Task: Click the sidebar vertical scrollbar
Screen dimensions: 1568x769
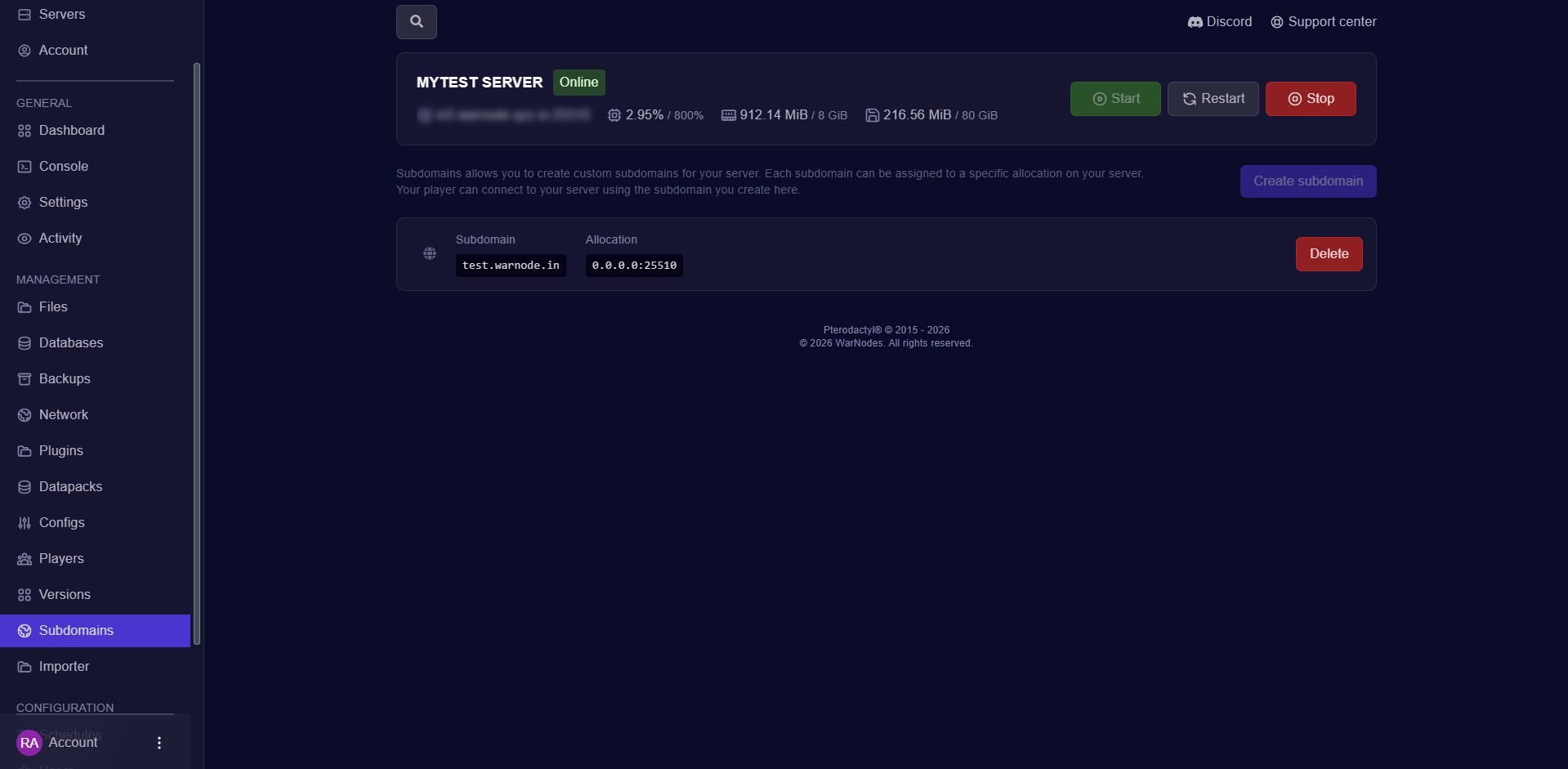Action: click(x=196, y=353)
